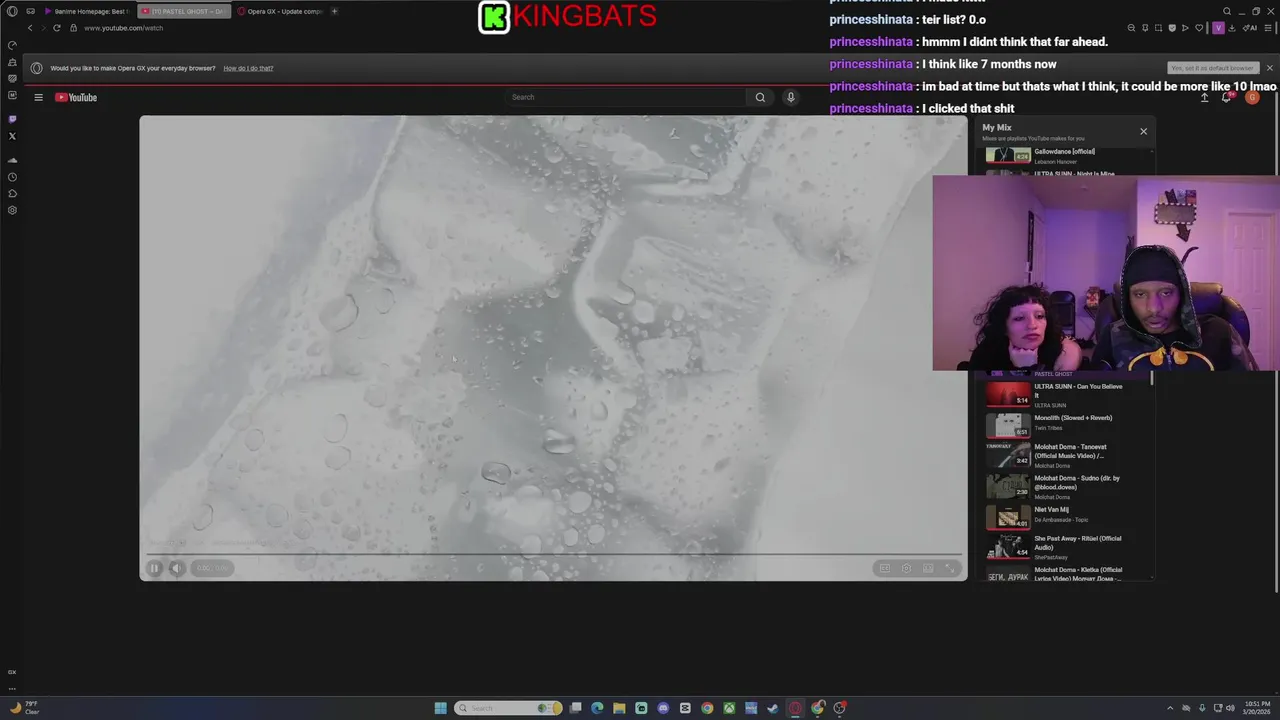Play Gallowdance [official] from the mix
The width and height of the screenshot is (1280, 720).
click(x=1066, y=155)
